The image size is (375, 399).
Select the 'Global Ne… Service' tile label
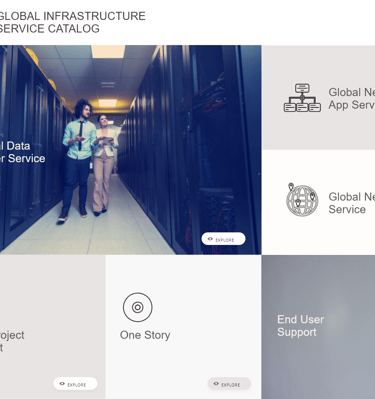(351, 203)
